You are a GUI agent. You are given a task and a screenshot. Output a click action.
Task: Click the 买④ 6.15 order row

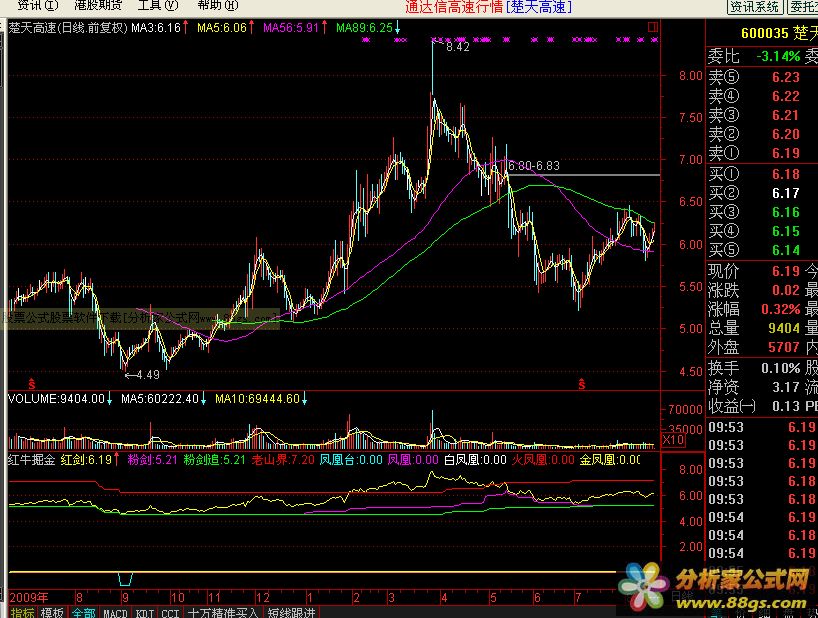click(x=762, y=231)
